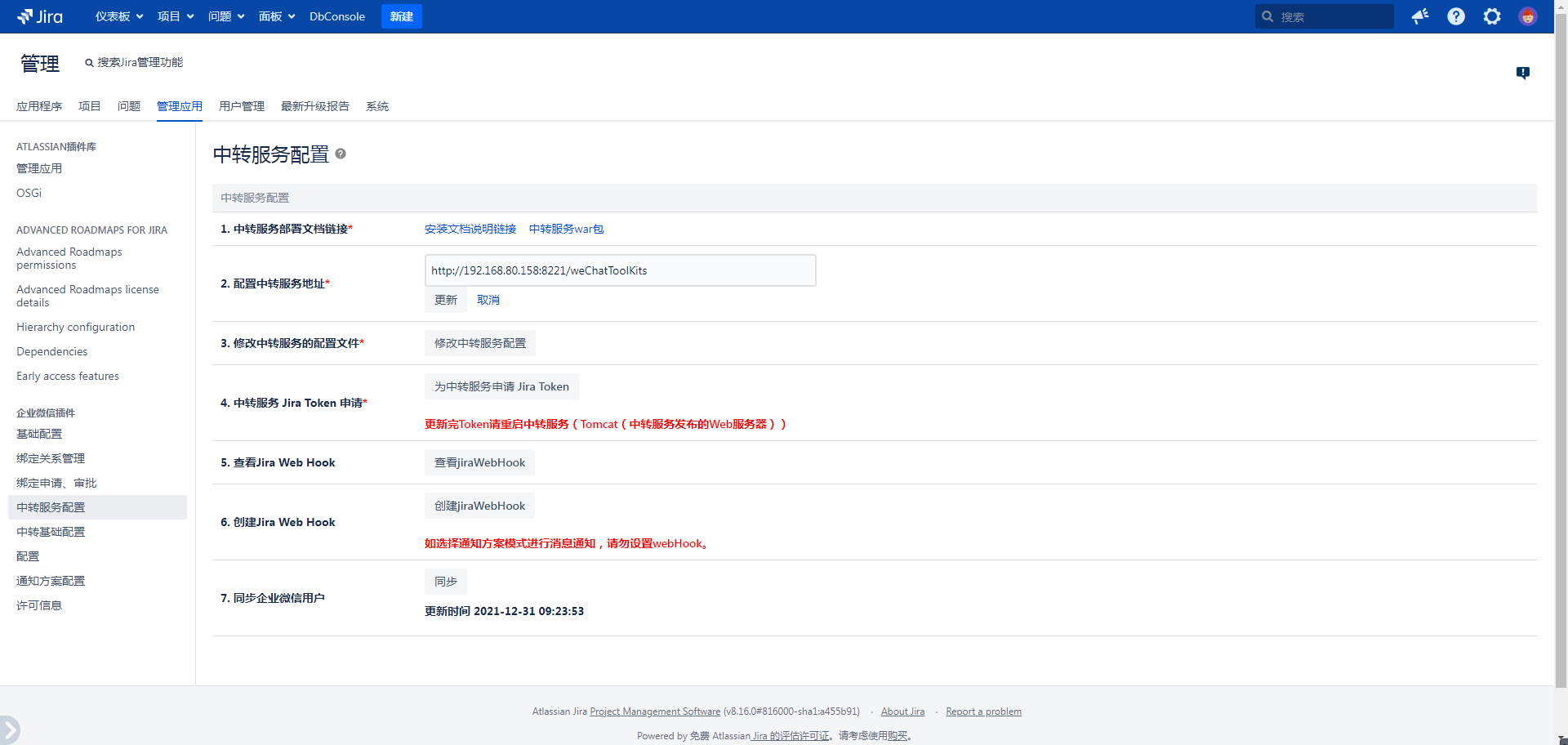Select 通知方案配置 in the sidebar

[x=51, y=581]
